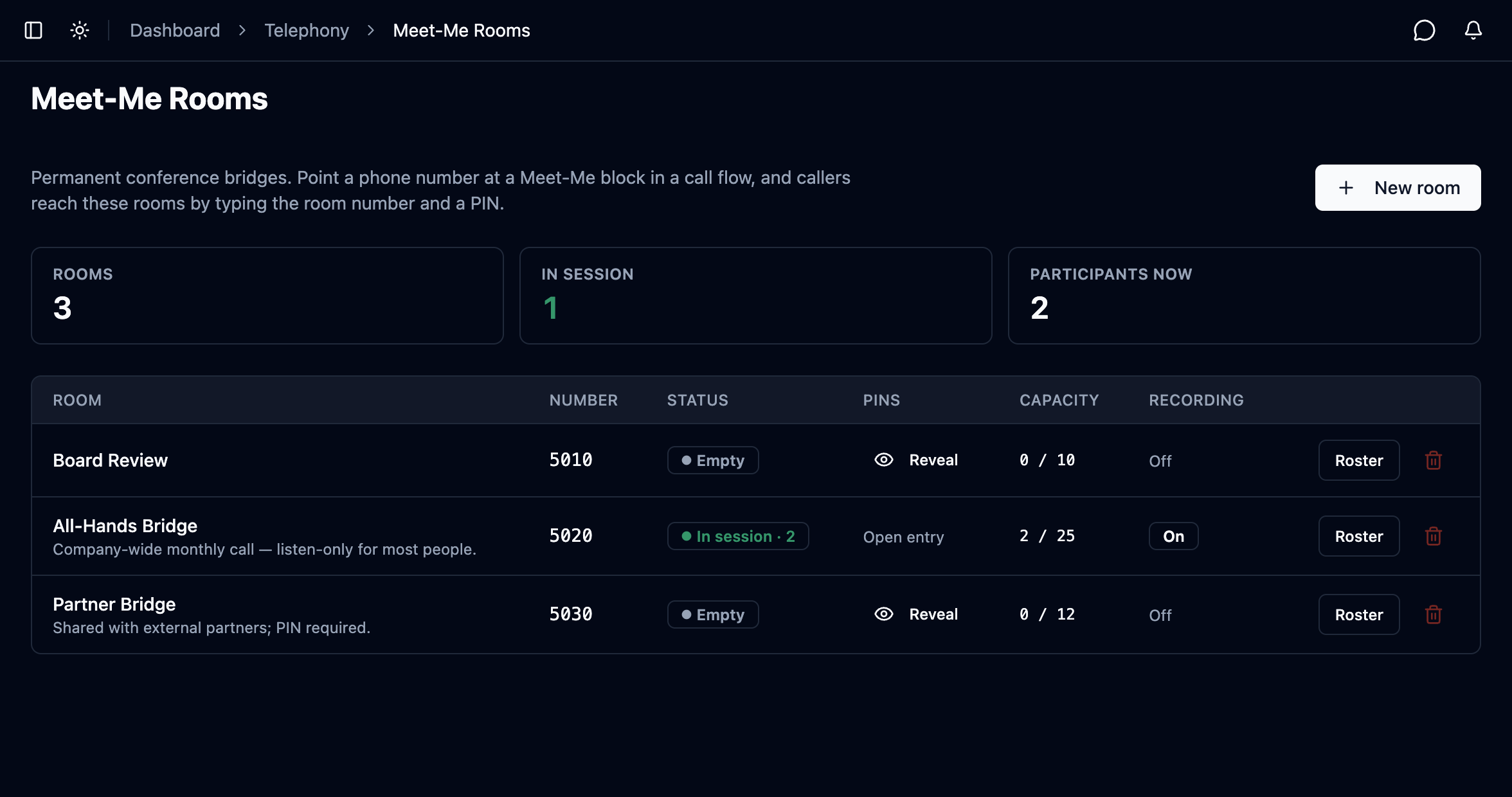Screen dimensions: 1512x797
Task: Toggle the sidebar panel icon
Action: click(x=33, y=30)
